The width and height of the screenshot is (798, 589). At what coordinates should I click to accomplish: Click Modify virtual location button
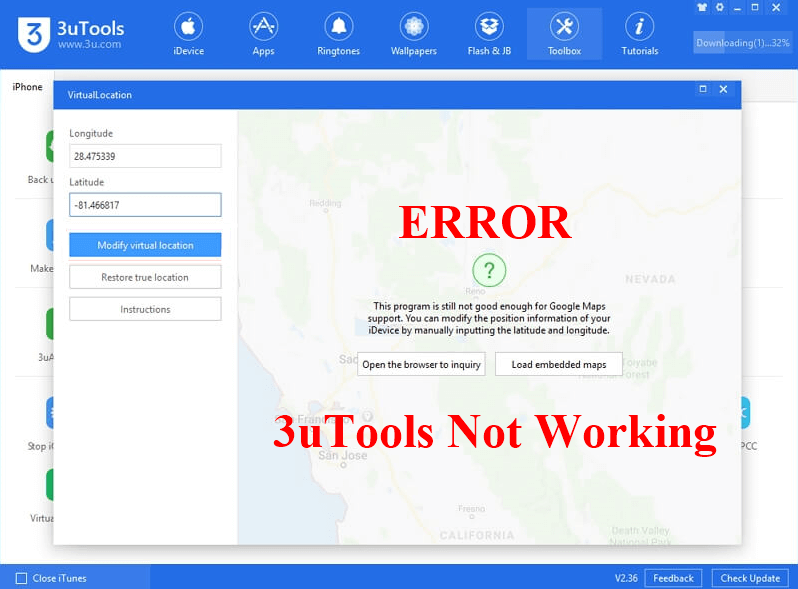tap(145, 245)
